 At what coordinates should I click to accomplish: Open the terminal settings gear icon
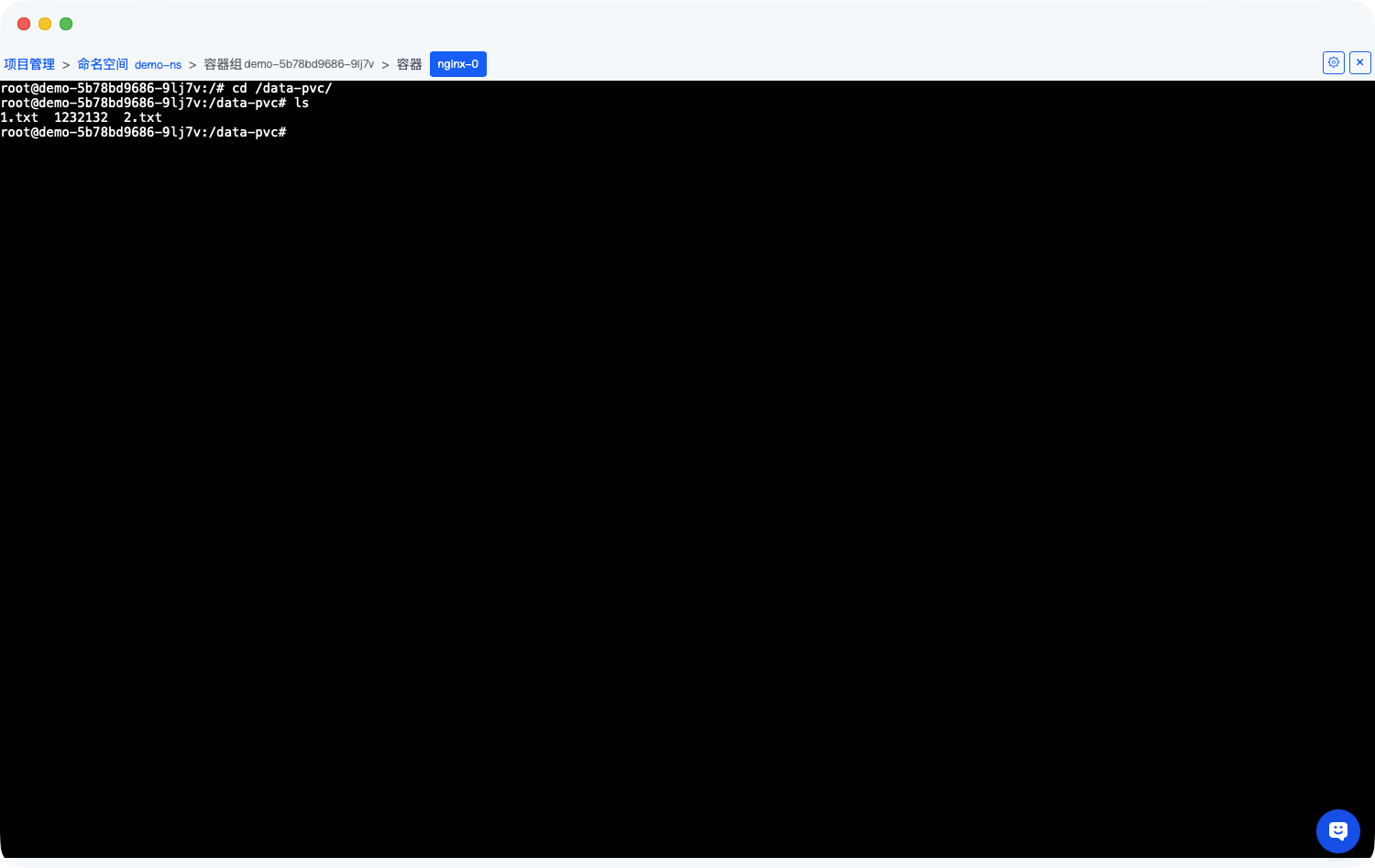[x=1333, y=62]
